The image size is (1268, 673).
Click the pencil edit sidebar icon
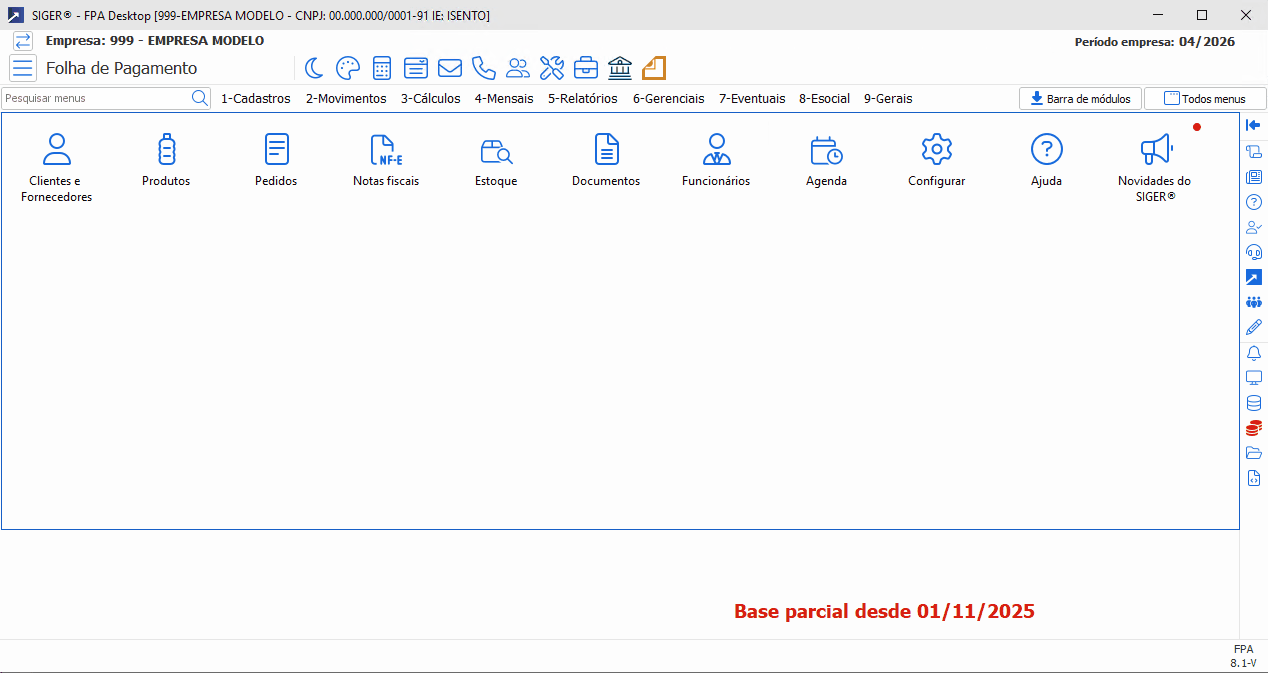coord(1253,327)
